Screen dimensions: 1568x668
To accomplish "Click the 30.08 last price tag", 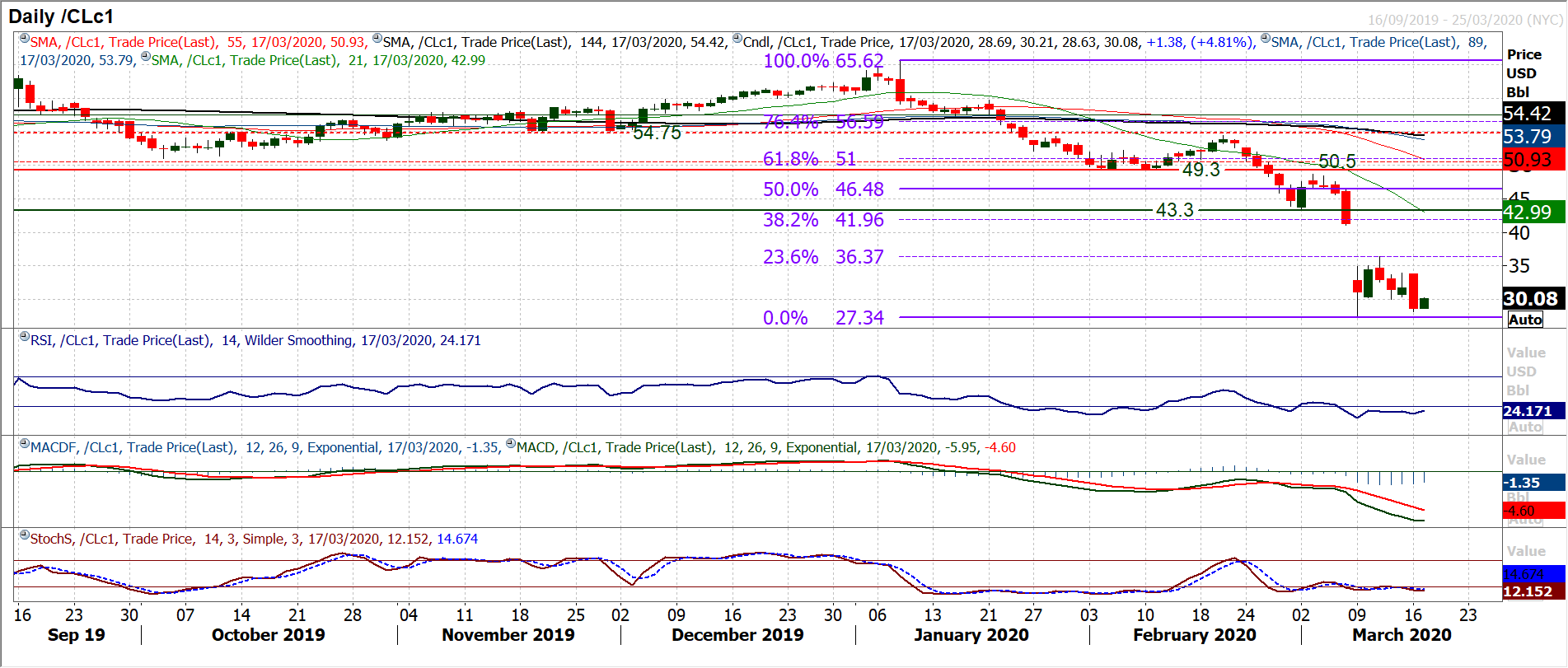I will coord(1533,299).
